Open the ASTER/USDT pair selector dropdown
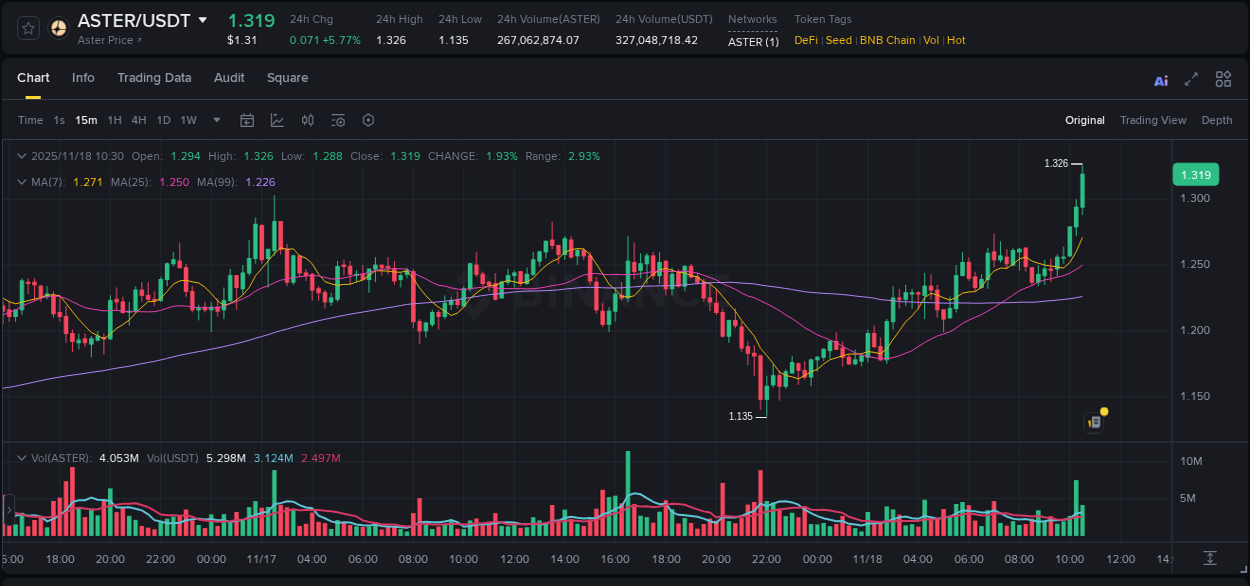Viewport: 1250px width, 586px height. tap(203, 19)
